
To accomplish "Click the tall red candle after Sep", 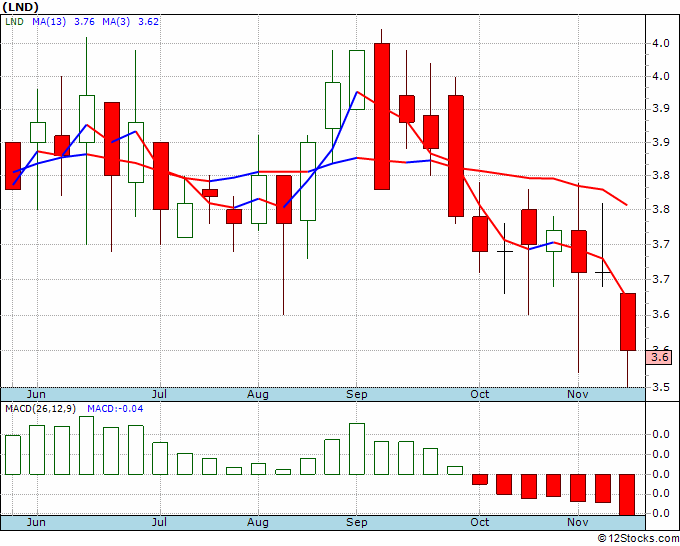I will [382, 116].
